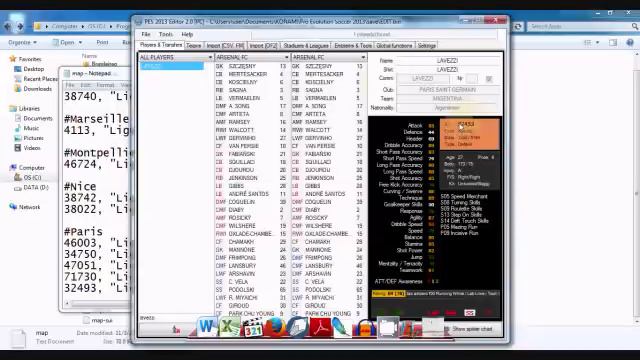Switch to the Teams tab
Viewport: 640px width, 360px height.
tap(193, 46)
